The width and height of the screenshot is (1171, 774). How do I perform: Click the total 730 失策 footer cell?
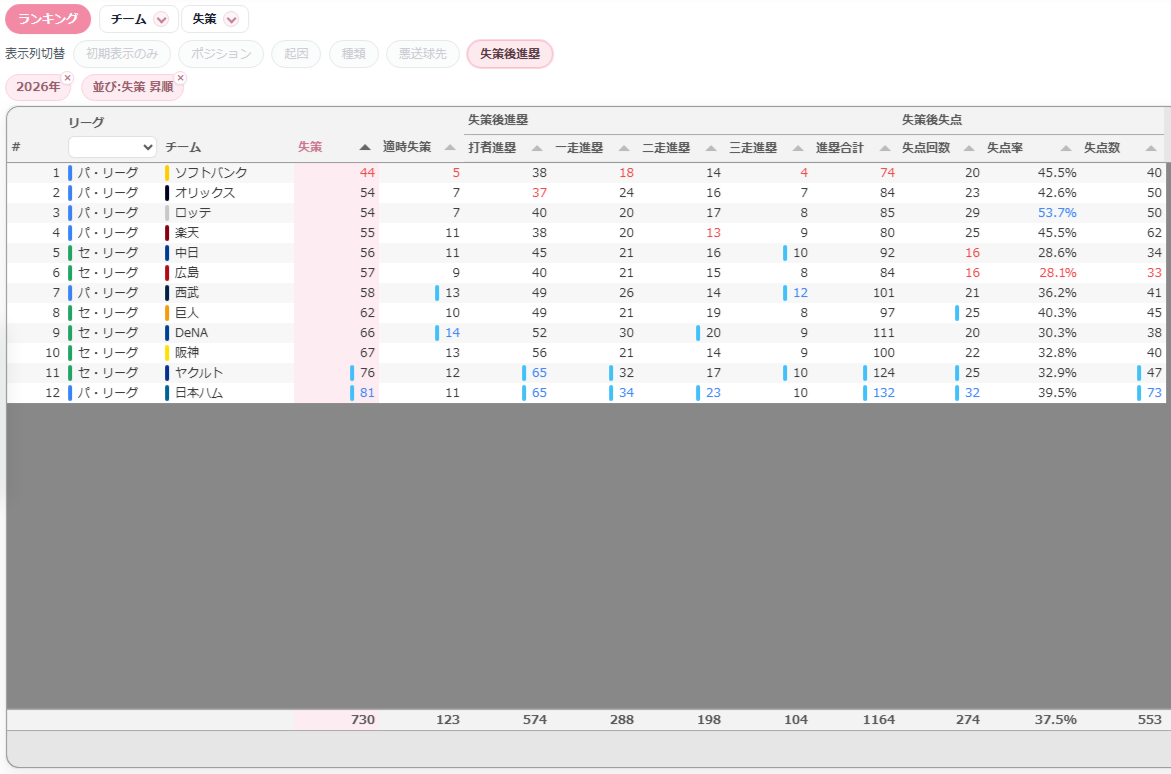[362, 719]
